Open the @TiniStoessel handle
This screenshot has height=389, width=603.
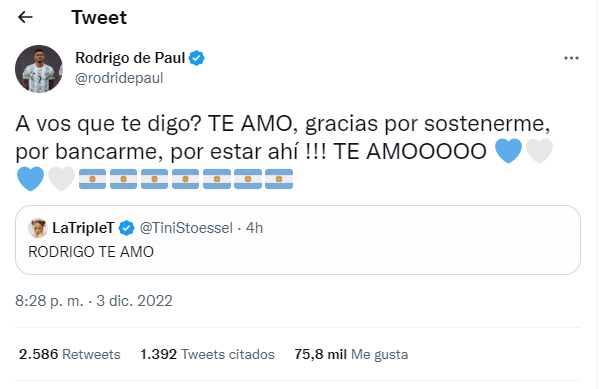(x=186, y=228)
